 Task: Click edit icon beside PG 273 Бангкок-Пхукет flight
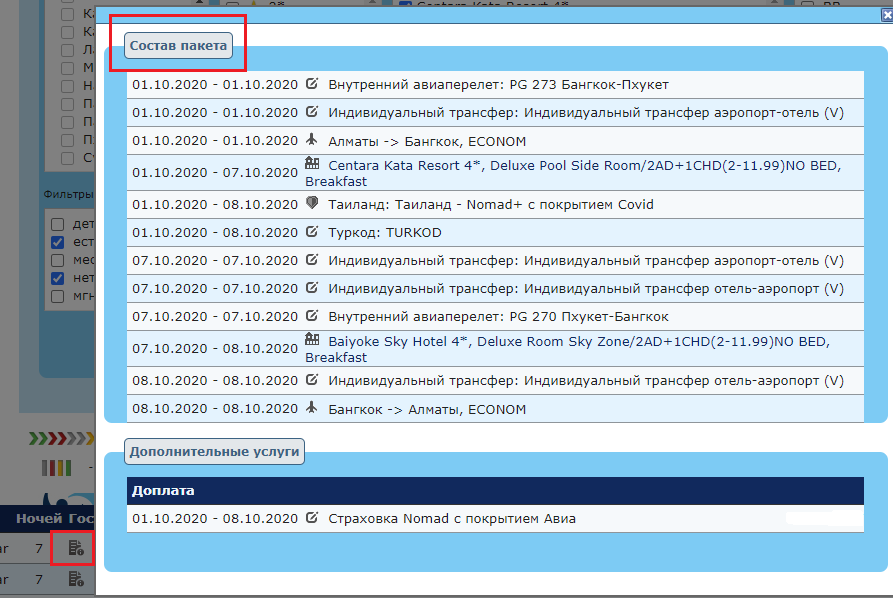point(312,85)
